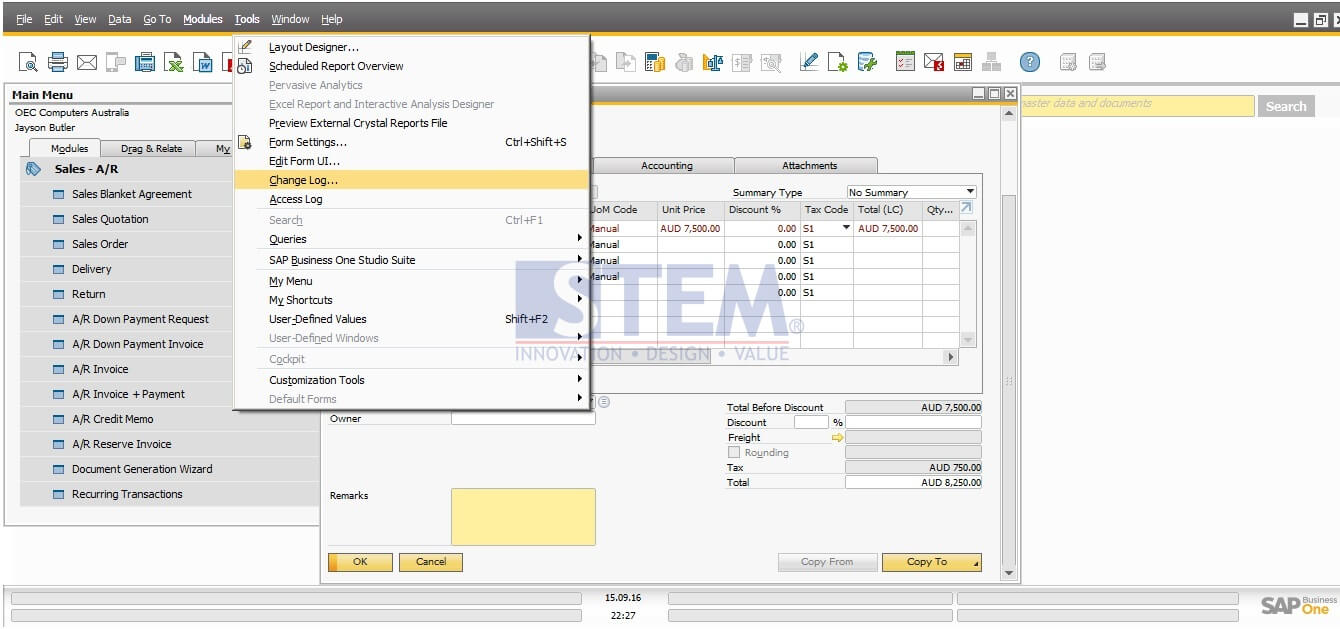
Task: Click the Discount percent input field
Action: point(811,422)
